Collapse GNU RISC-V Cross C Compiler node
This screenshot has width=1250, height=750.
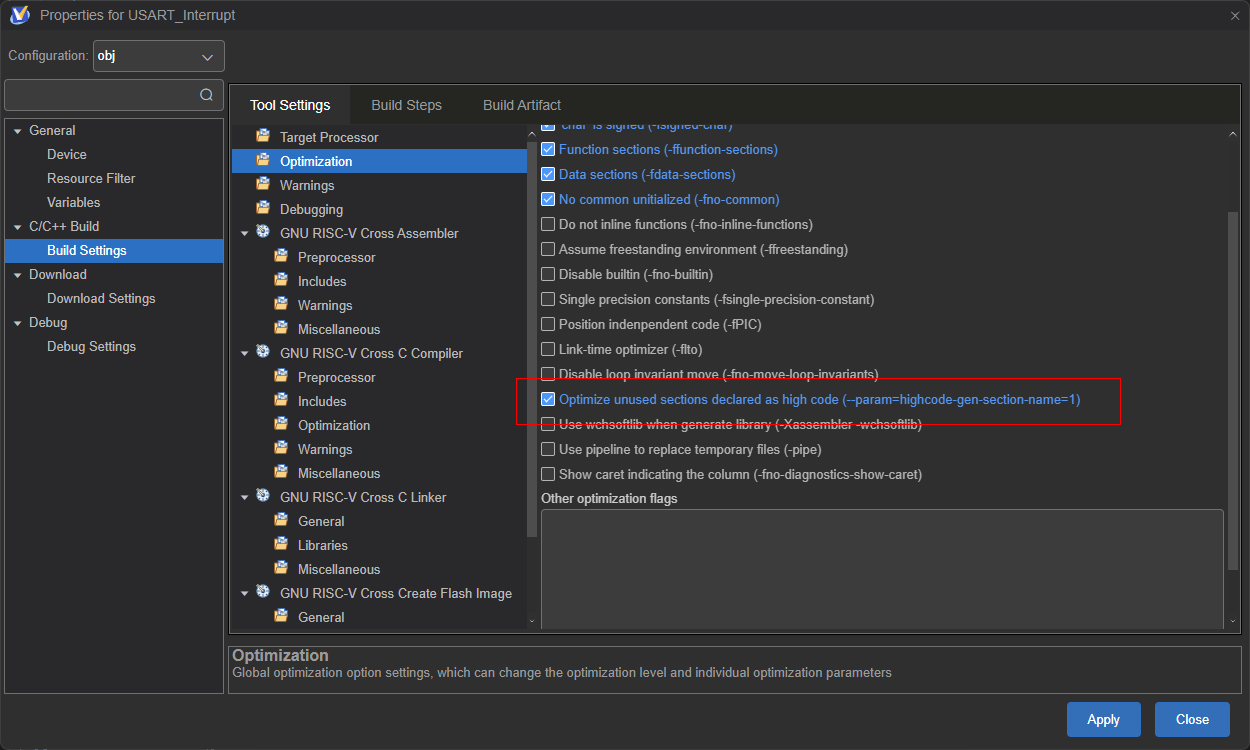(x=244, y=353)
